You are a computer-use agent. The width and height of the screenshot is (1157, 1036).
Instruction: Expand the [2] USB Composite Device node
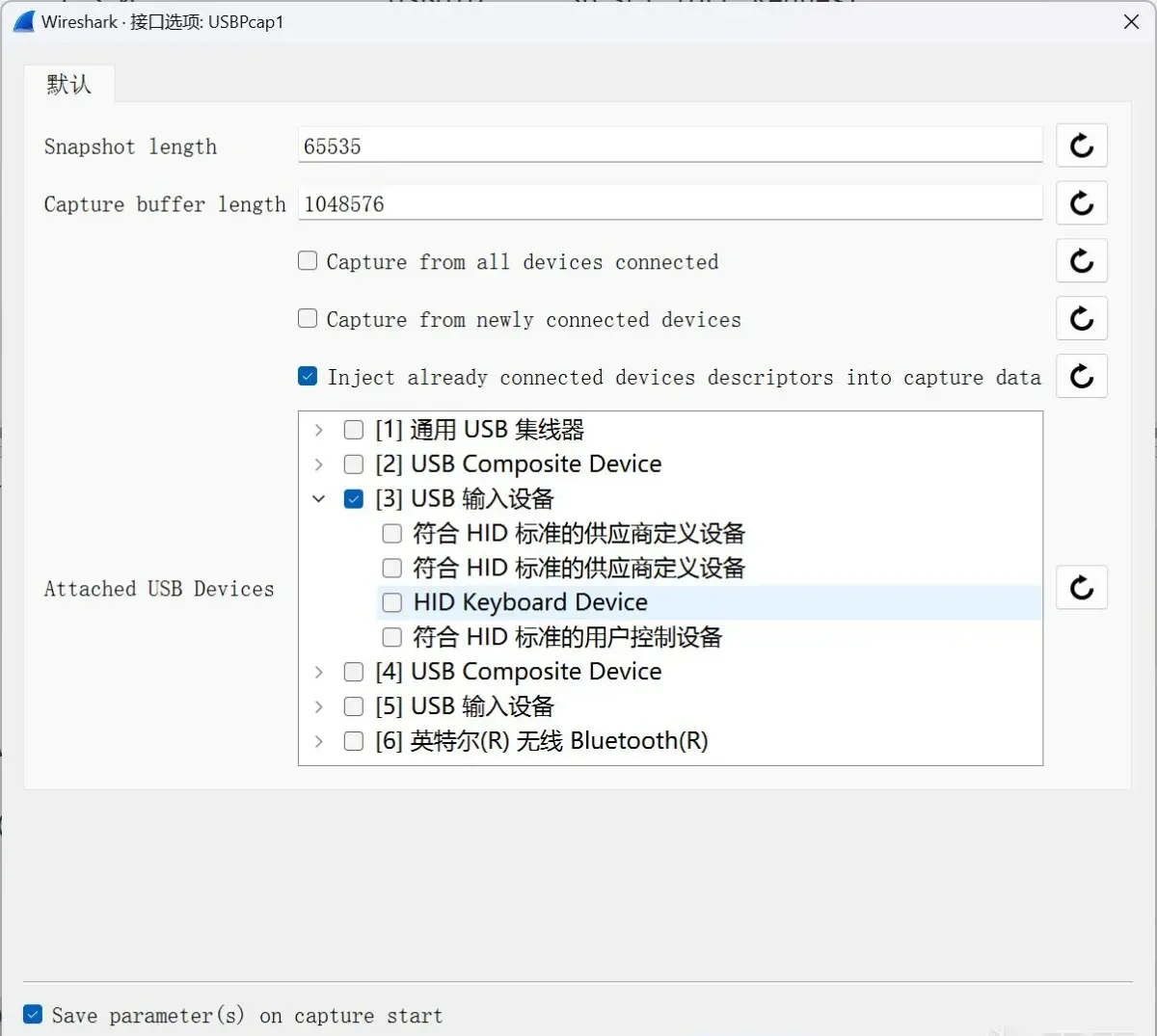pyautogui.click(x=319, y=465)
